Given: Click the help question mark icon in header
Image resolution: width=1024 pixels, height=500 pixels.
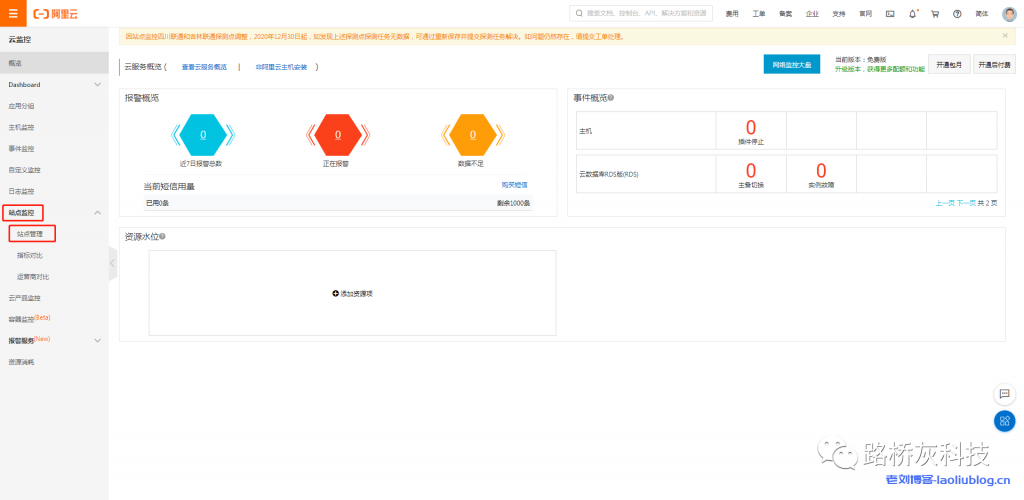Looking at the screenshot, I should [957, 14].
